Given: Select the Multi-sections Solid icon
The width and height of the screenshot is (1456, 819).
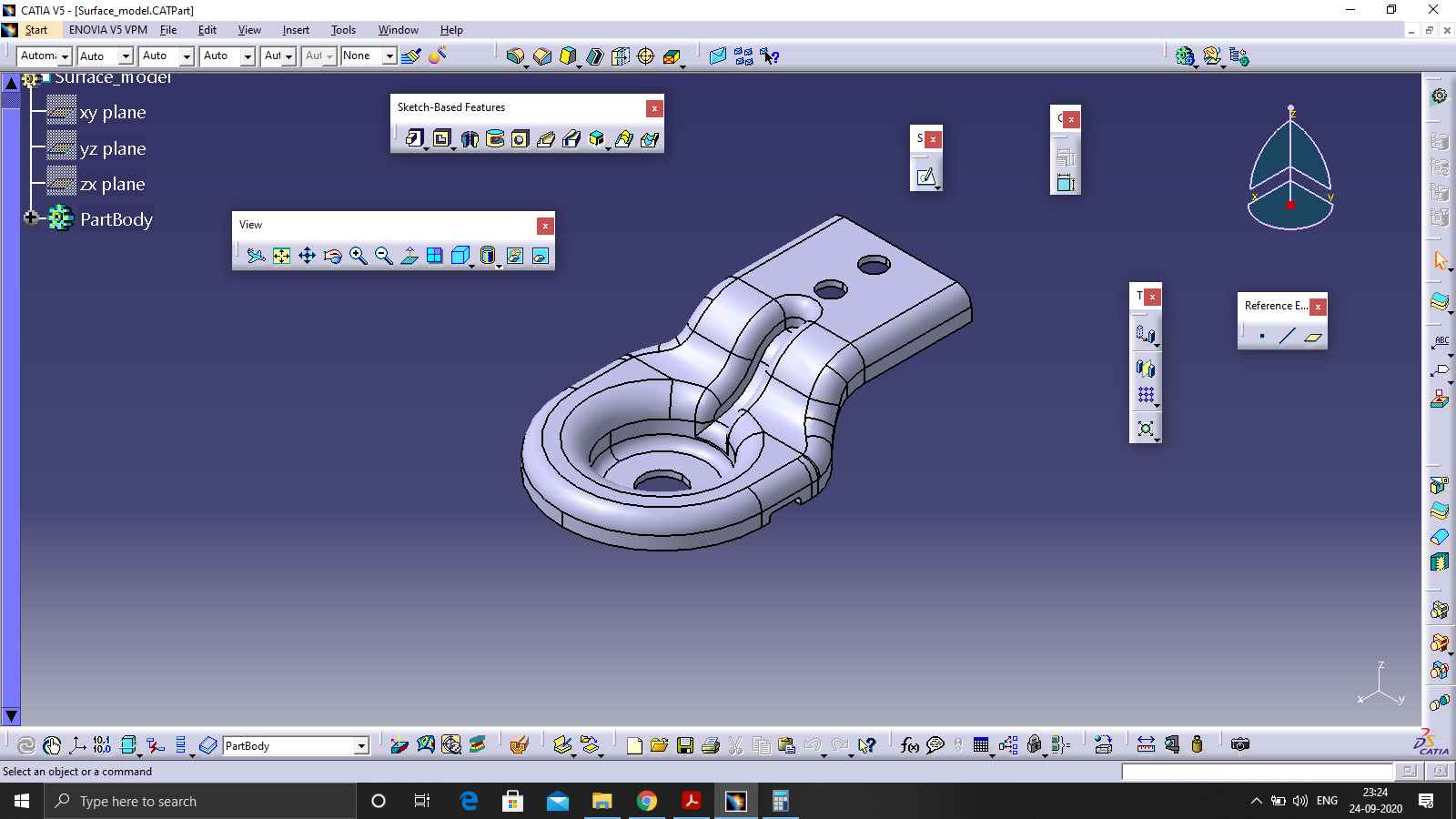Looking at the screenshot, I should click(x=623, y=138).
